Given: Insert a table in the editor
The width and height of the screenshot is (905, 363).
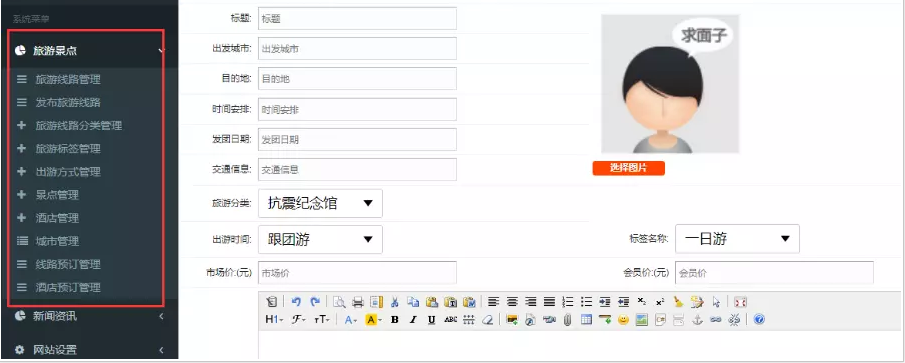Looking at the screenshot, I should pyautogui.click(x=586, y=319).
